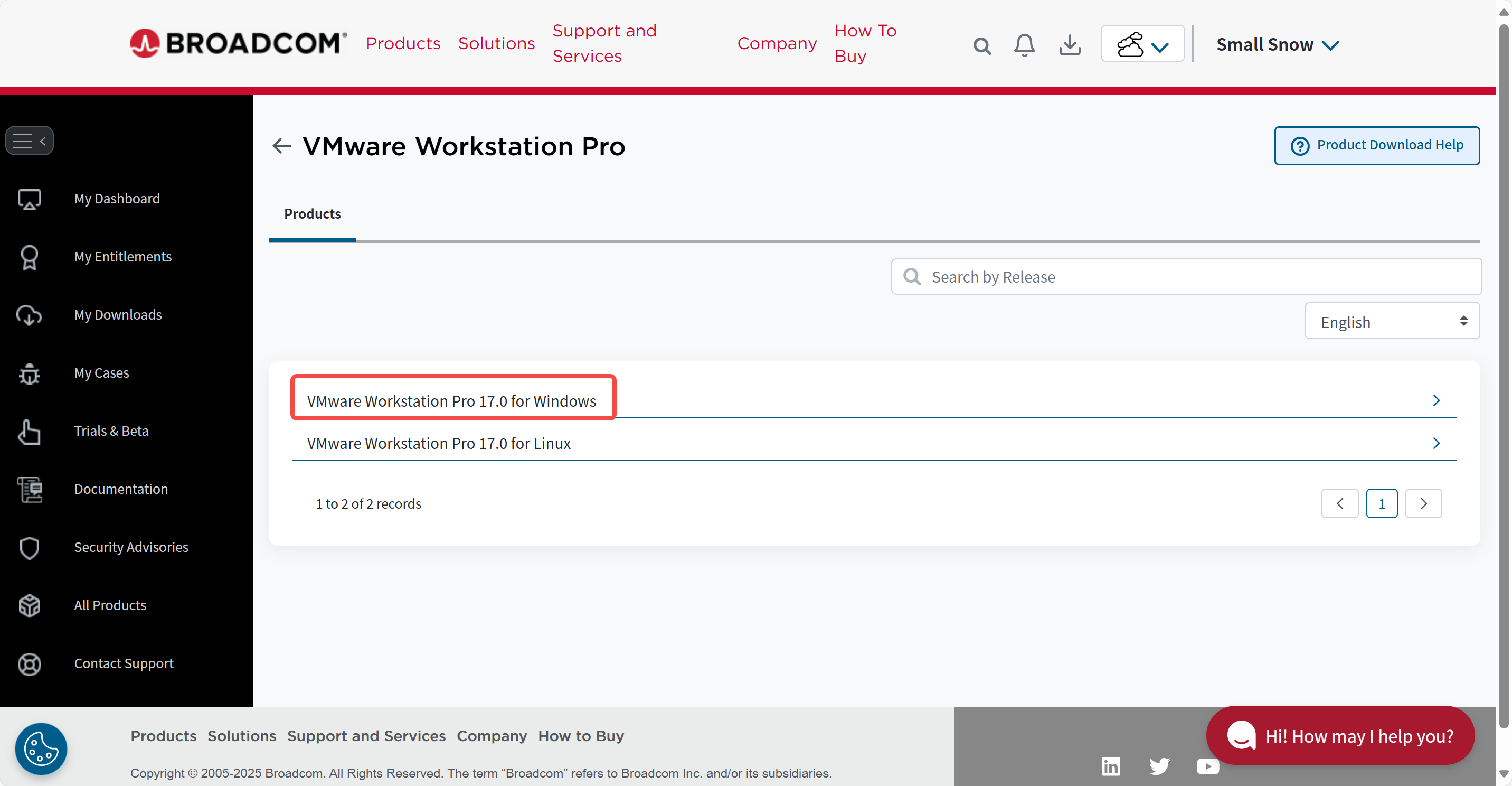Click the Trials & Beta hand icon
Screen dimensions: 1512x786
coord(30,432)
